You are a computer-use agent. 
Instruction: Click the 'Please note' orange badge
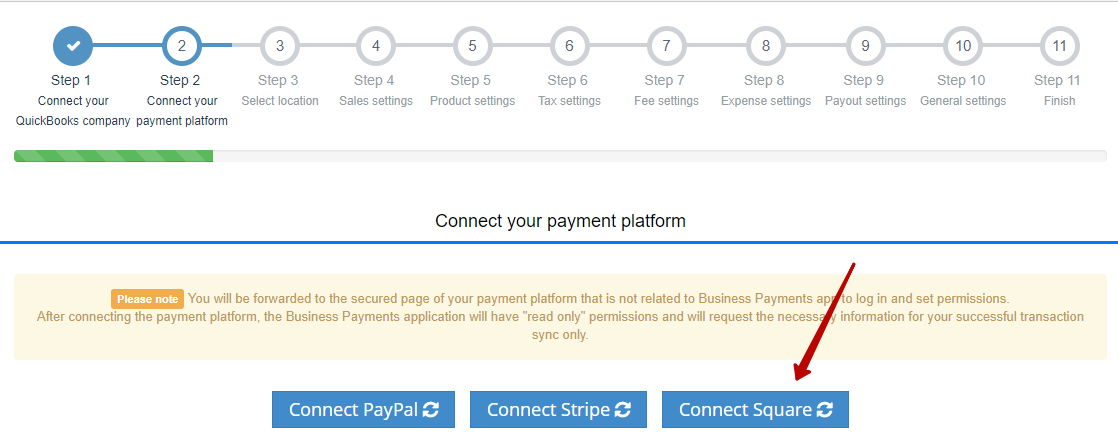tap(148, 299)
